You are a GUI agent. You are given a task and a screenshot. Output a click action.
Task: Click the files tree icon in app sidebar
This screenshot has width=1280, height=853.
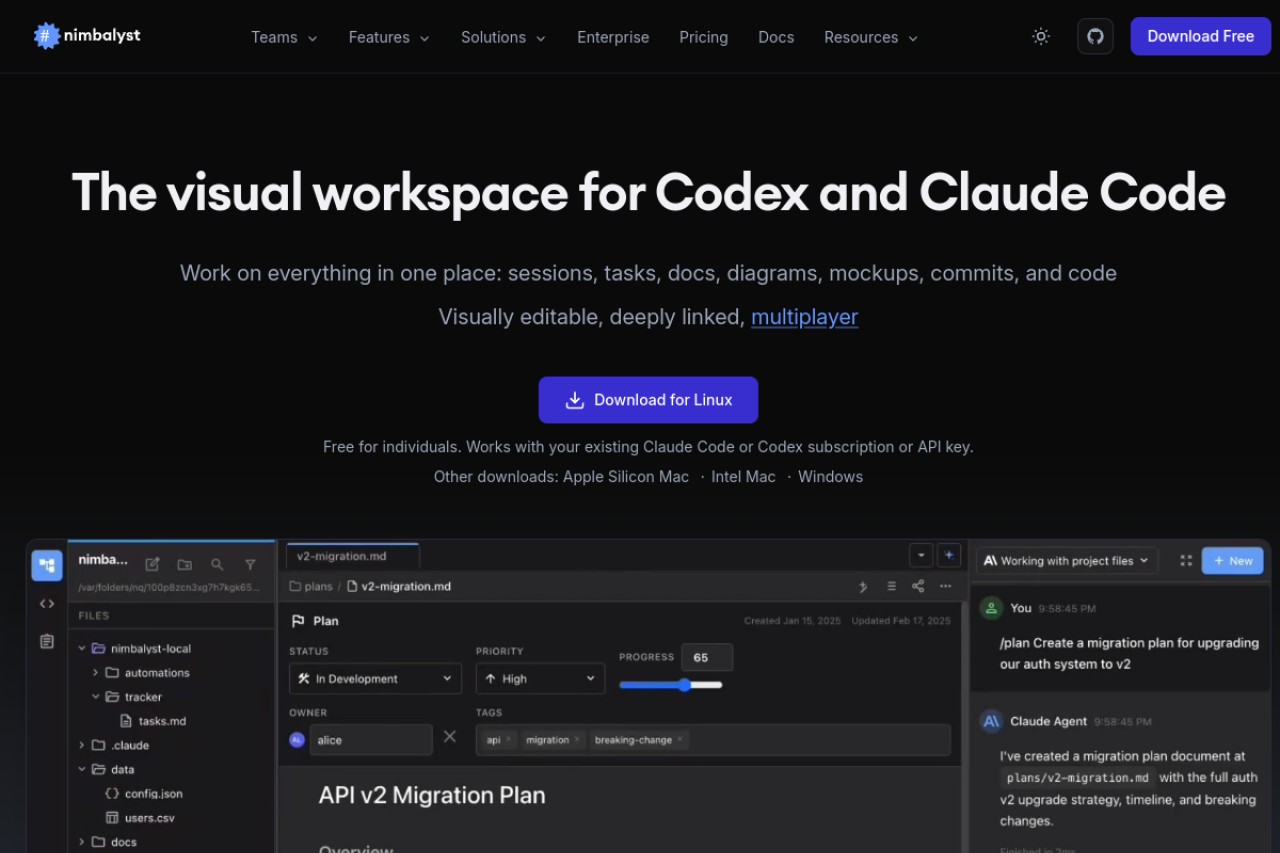click(x=47, y=566)
